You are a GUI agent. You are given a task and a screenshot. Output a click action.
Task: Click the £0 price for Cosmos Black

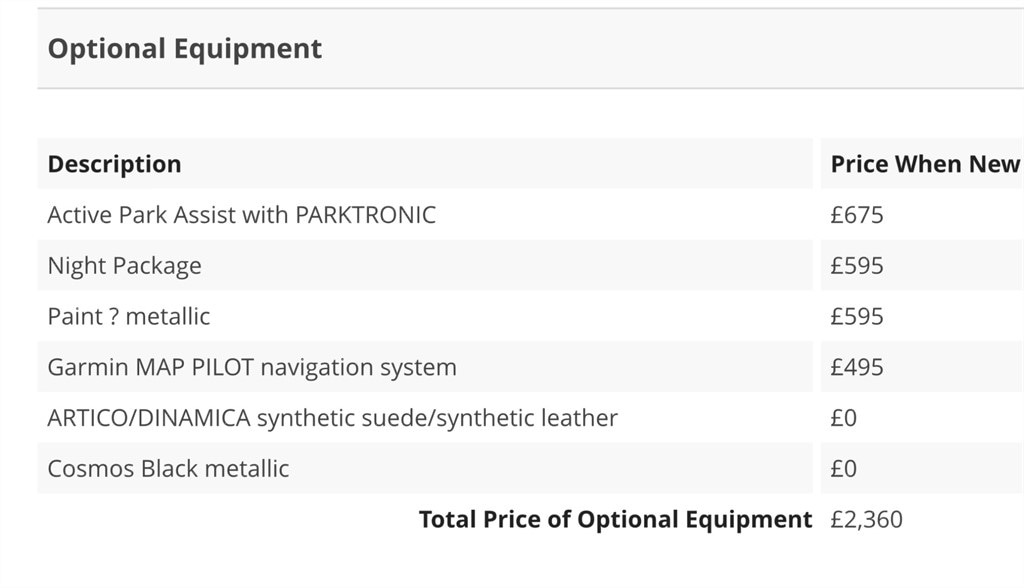pos(844,469)
